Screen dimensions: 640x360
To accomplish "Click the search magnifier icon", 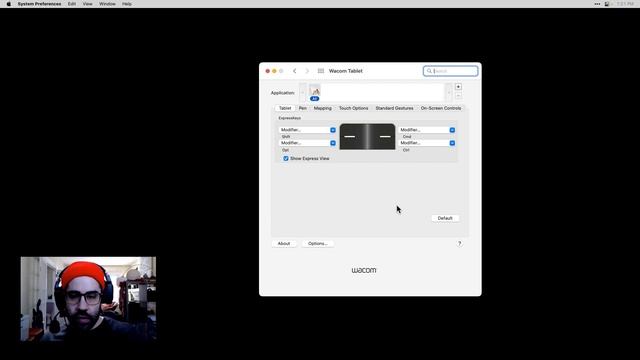I will pos(429,71).
